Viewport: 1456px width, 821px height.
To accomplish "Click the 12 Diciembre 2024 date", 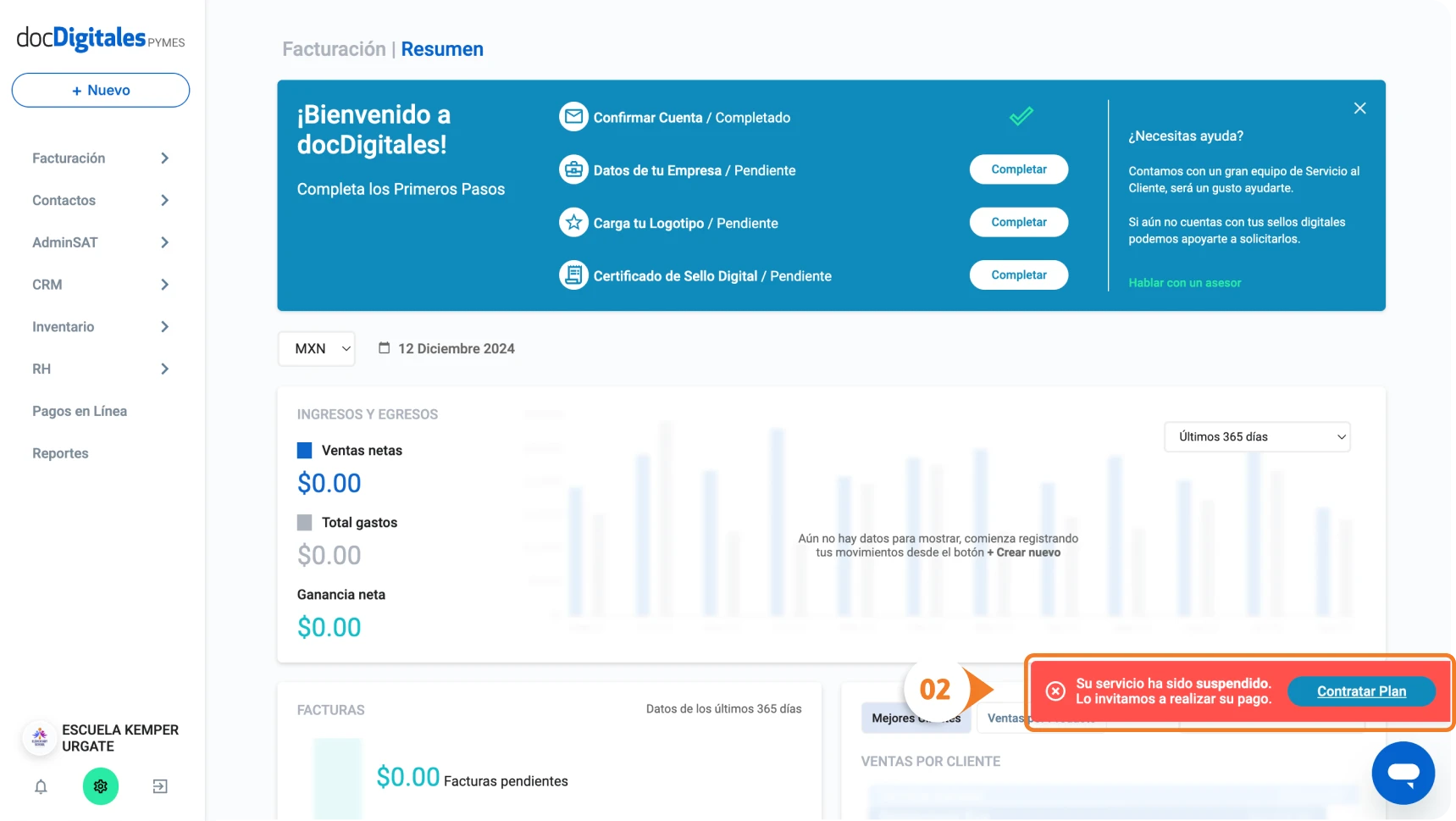I will tap(457, 349).
